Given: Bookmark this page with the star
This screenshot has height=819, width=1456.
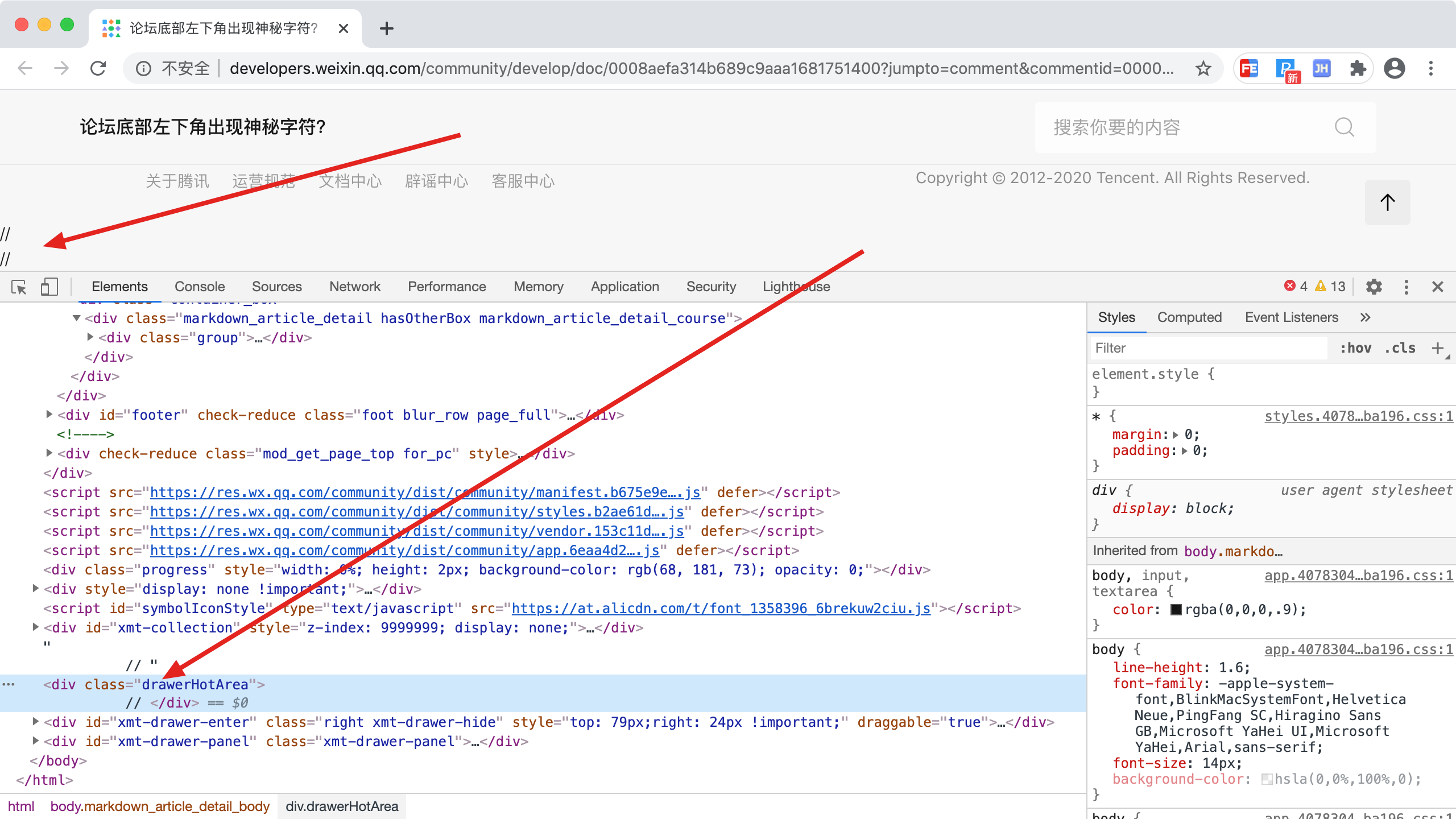Looking at the screenshot, I should [1203, 69].
